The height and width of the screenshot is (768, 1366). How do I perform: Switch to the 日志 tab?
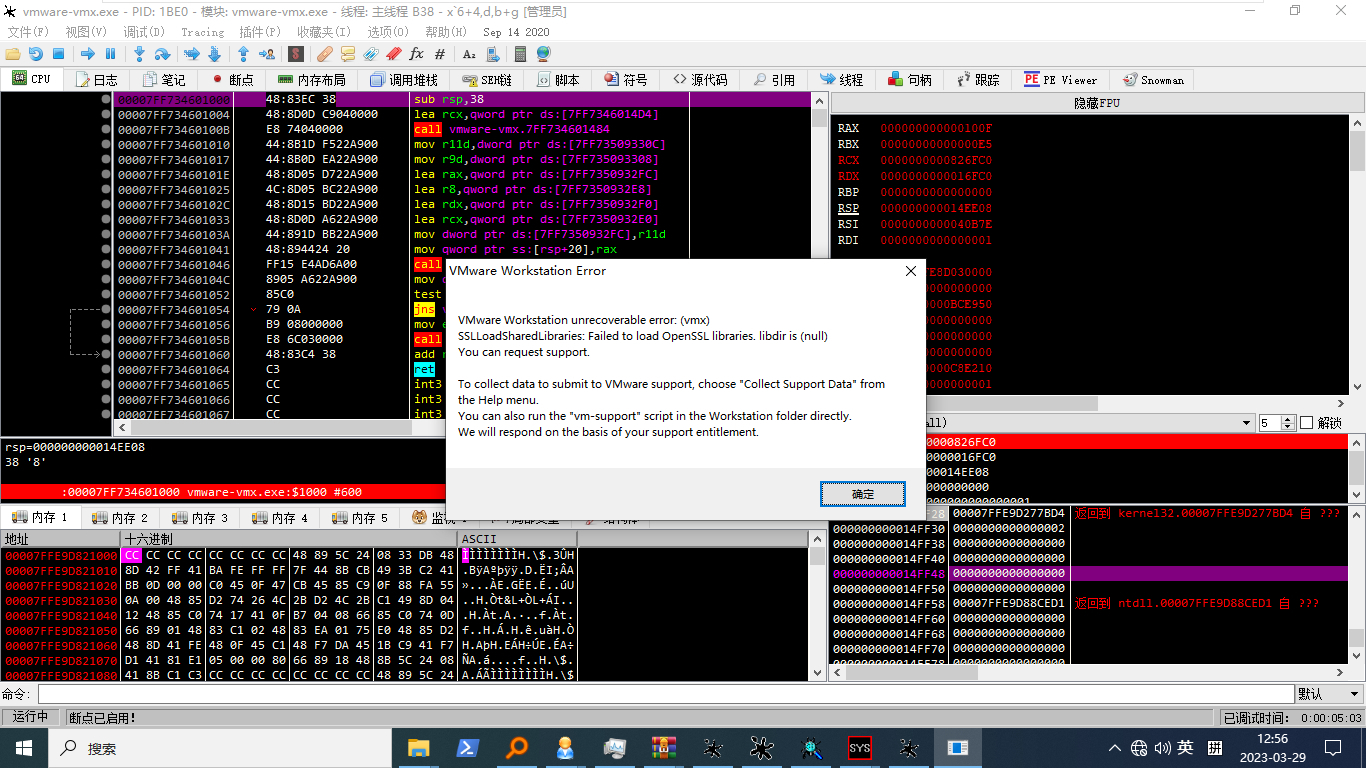pos(95,80)
